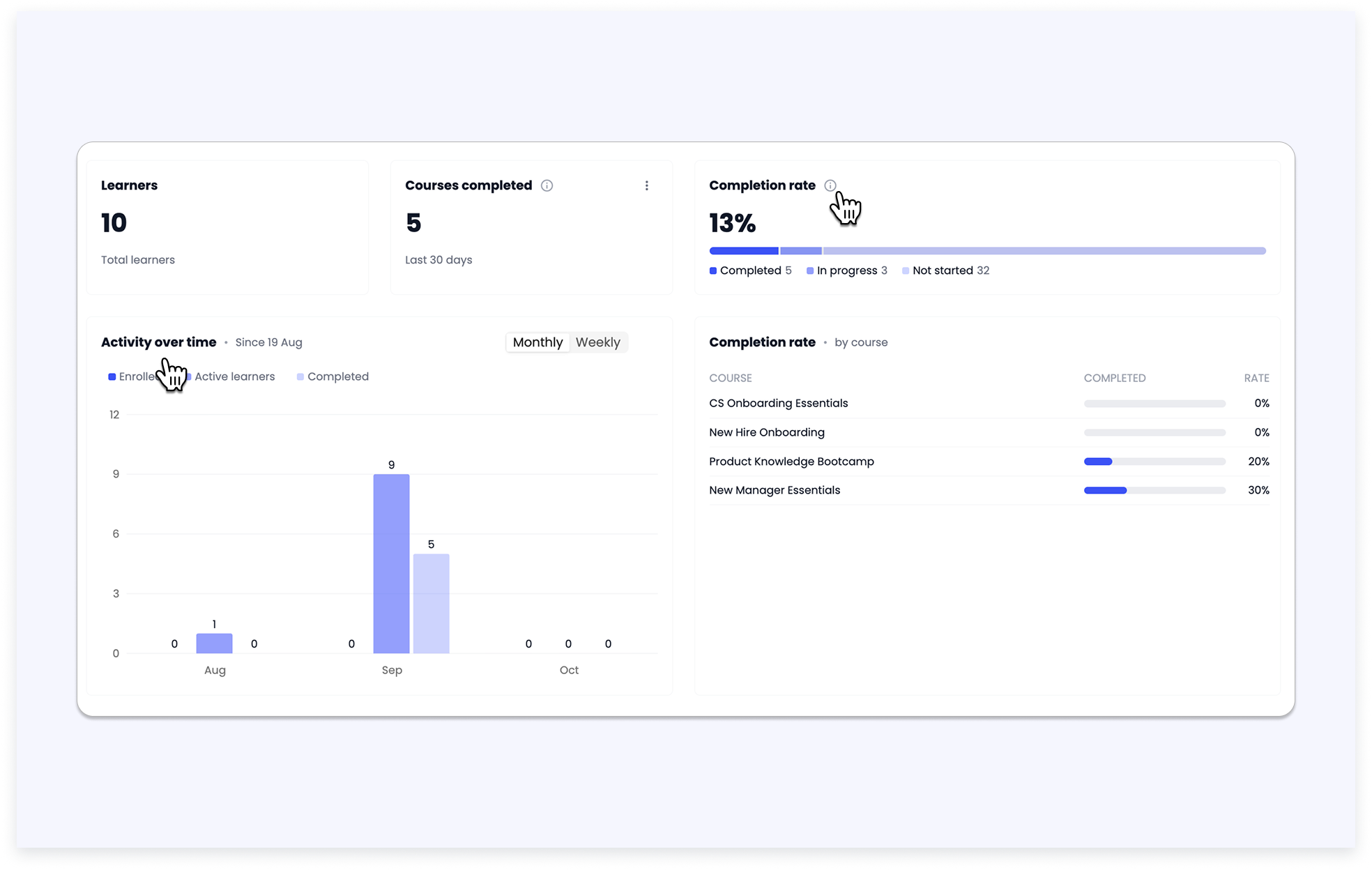Open the three-dot menu on Courses completed card
Screen dimensions: 1372x870
pos(647,185)
